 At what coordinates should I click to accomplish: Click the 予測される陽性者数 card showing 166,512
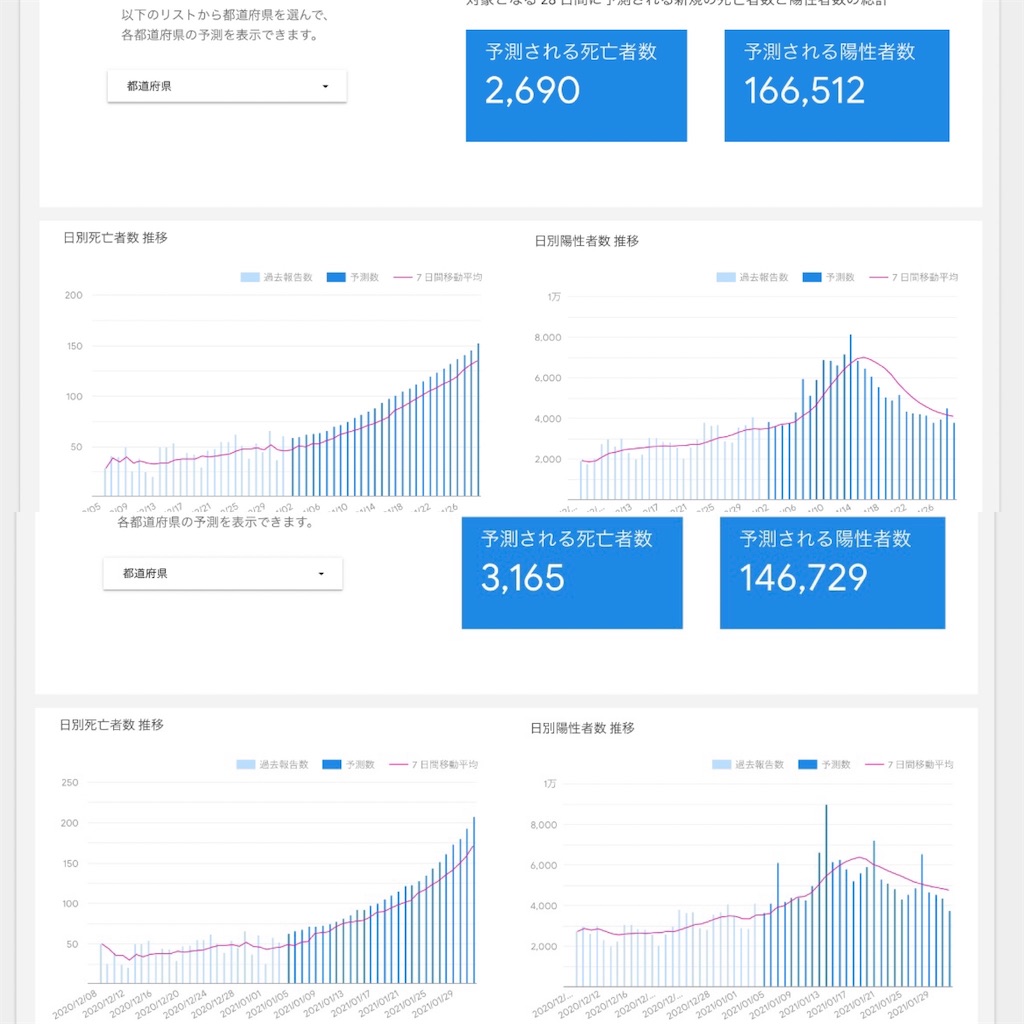pos(837,86)
